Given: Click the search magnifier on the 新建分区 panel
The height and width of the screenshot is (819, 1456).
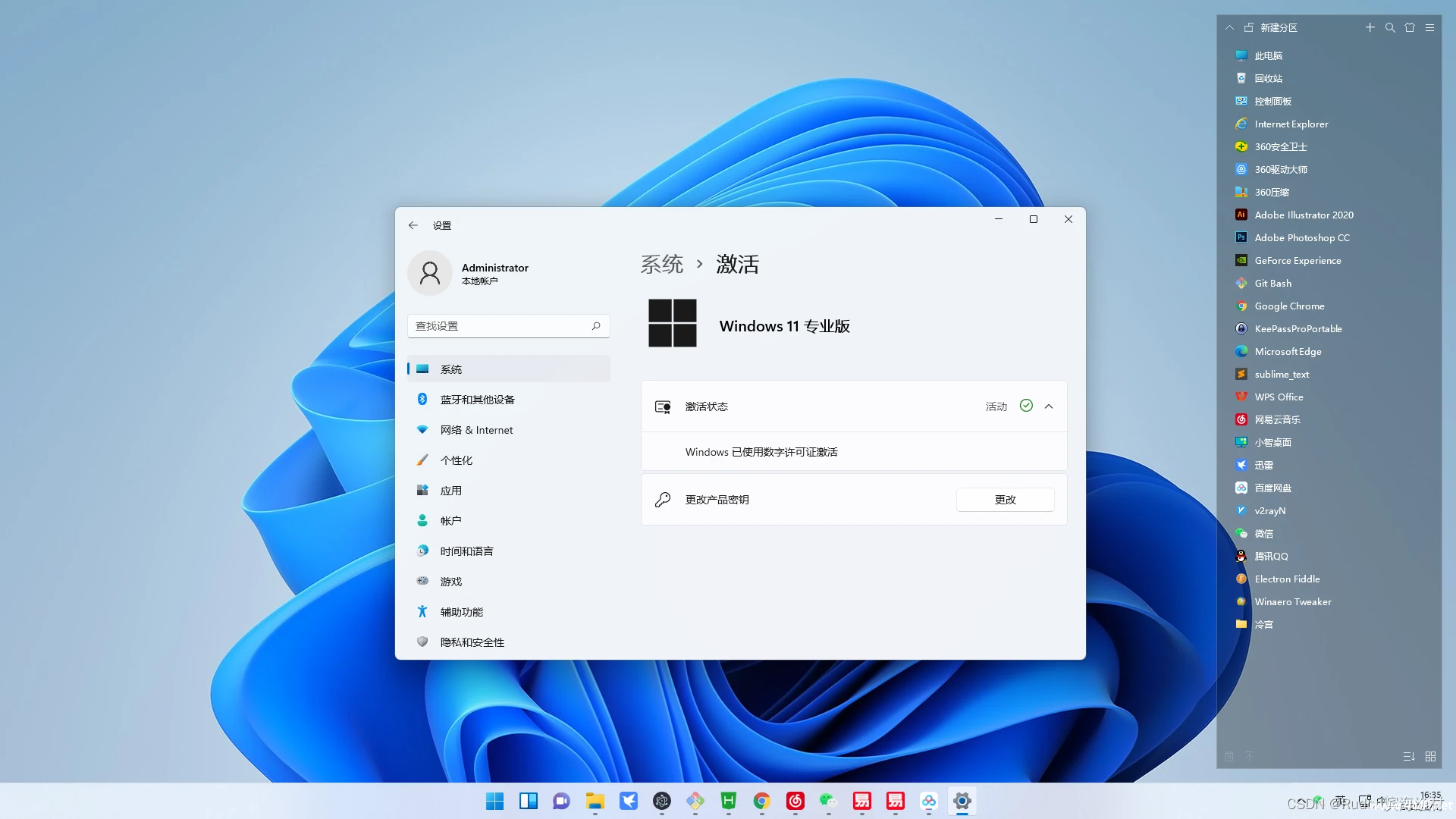Looking at the screenshot, I should [1390, 27].
